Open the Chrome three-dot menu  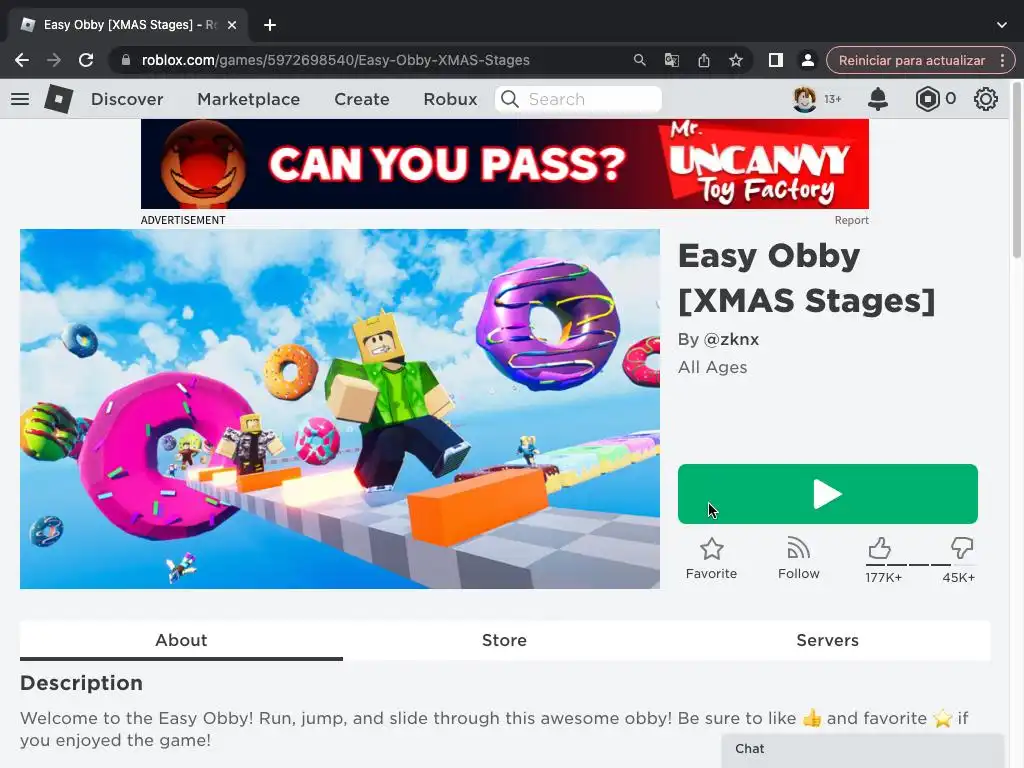[1002, 60]
